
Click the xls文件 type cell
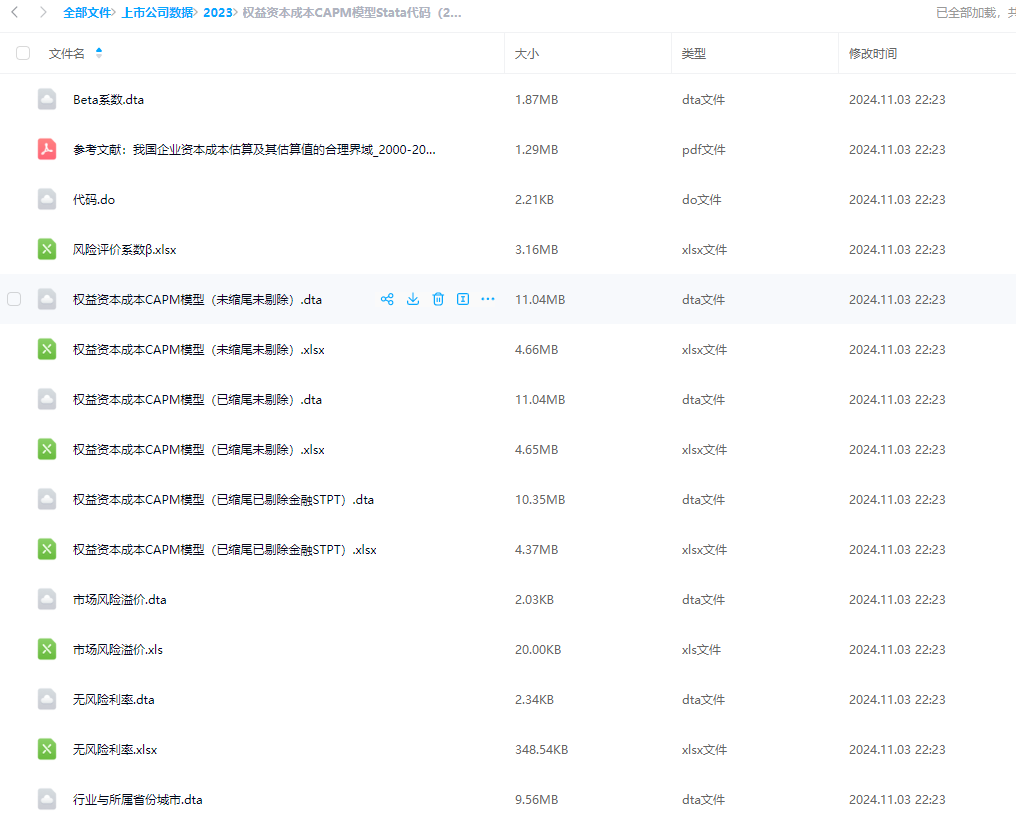[x=700, y=650]
